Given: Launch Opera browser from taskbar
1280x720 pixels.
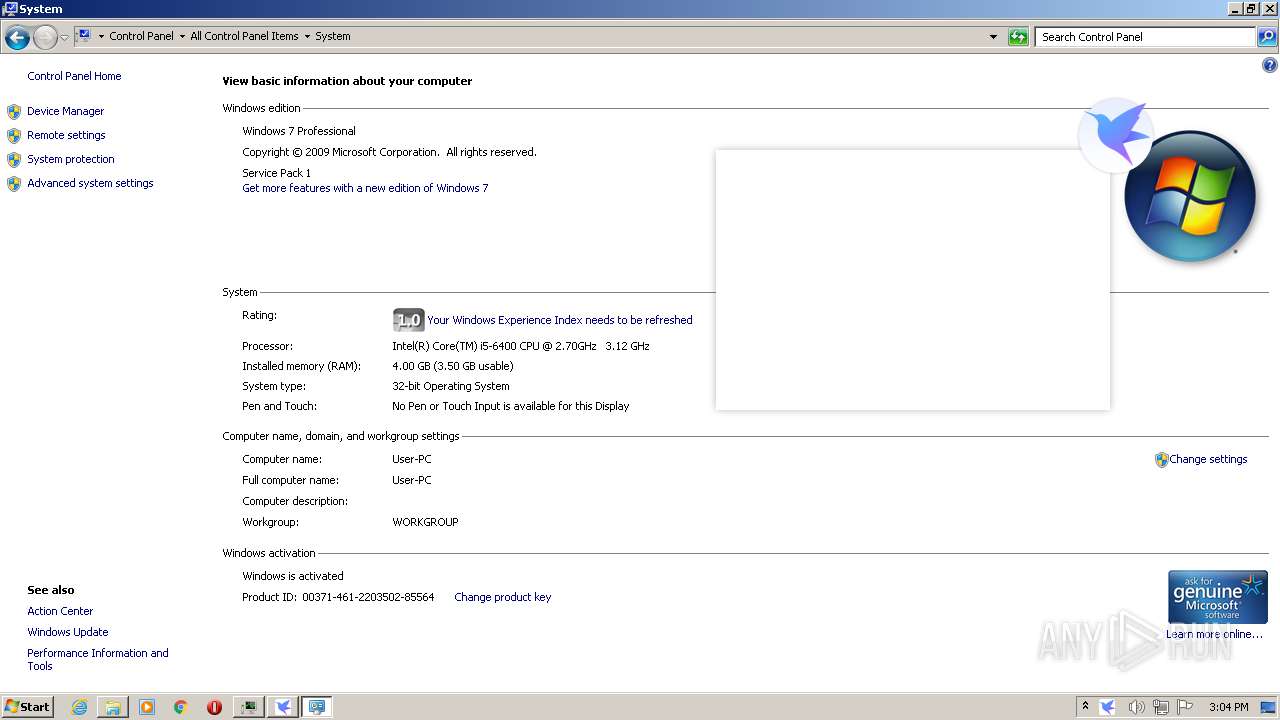Looking at the screenshot, I should click(214, 707).
